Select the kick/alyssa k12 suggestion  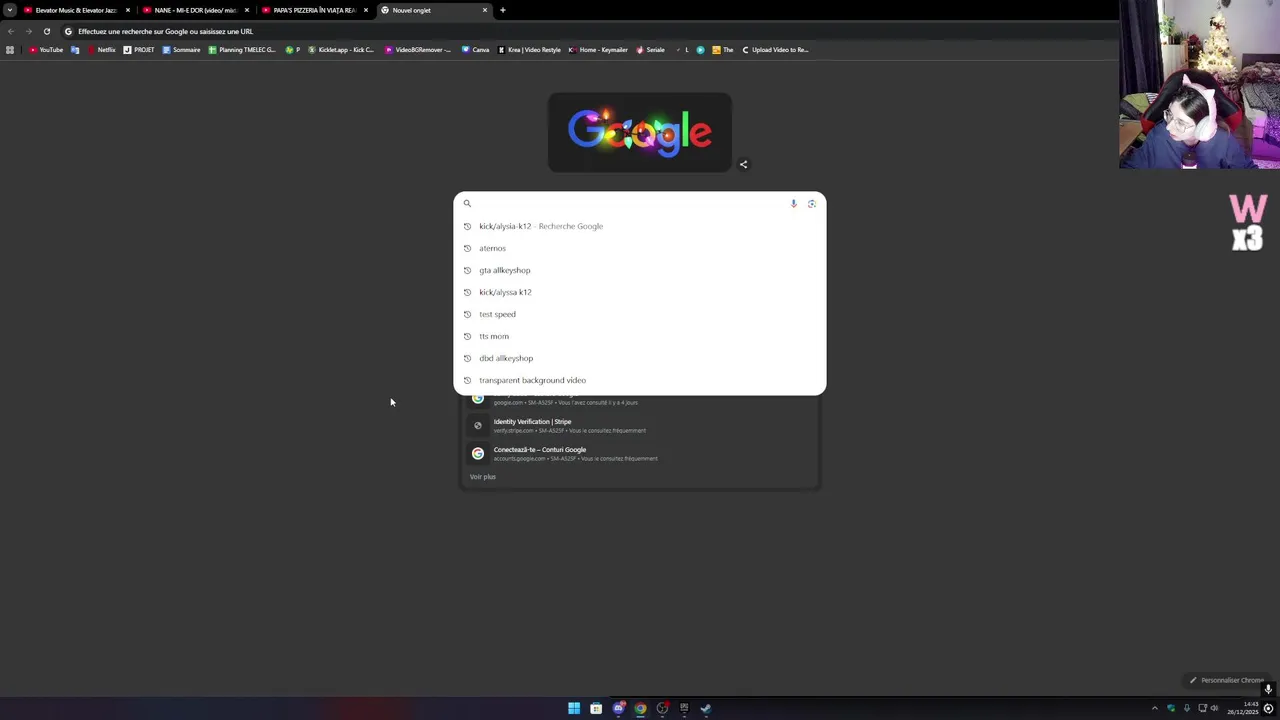[640, 292]
